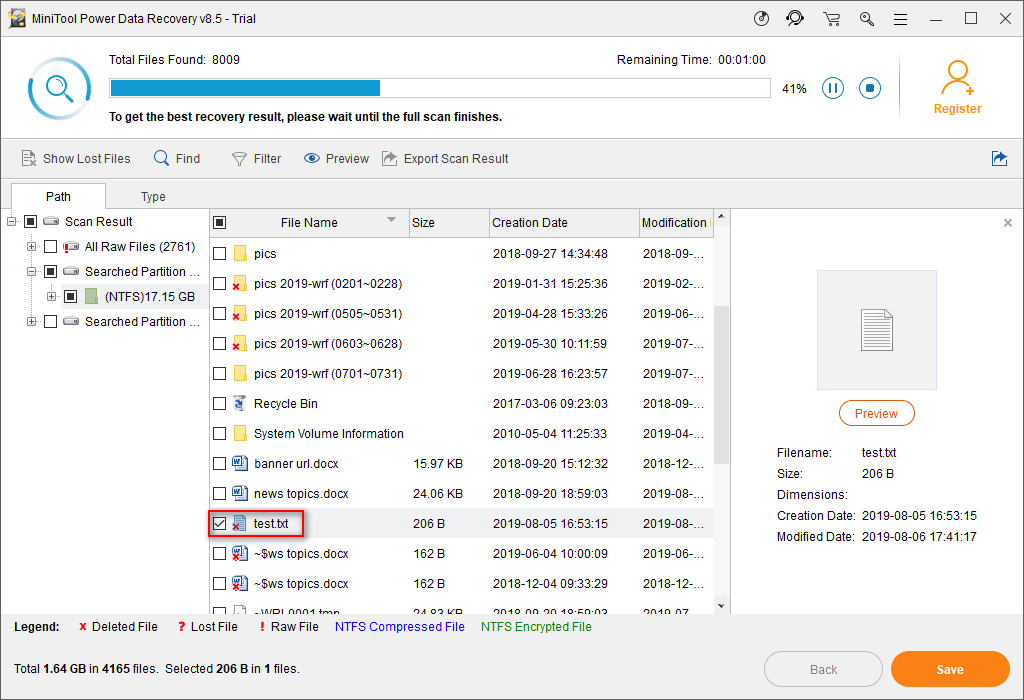Collapse the first Searched Partition node
This screenshot has height=700, width=1024.
coord(31,272)
